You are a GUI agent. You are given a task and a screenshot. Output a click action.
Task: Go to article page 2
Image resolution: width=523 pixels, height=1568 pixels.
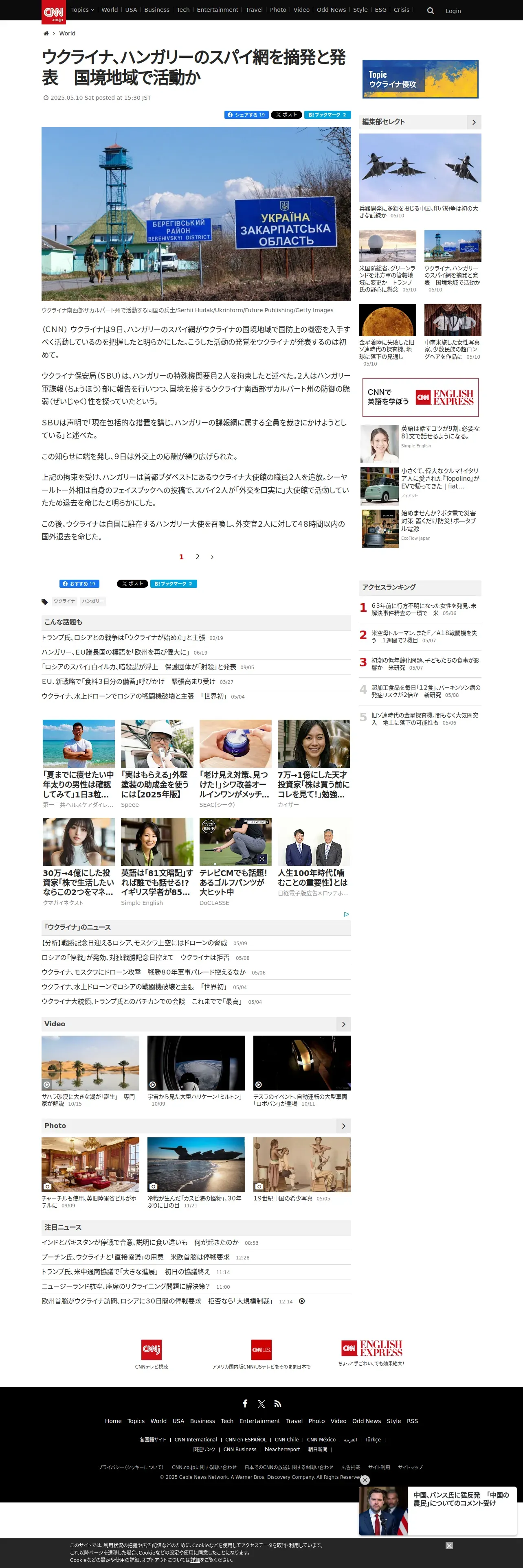click(x=197, y=557)
